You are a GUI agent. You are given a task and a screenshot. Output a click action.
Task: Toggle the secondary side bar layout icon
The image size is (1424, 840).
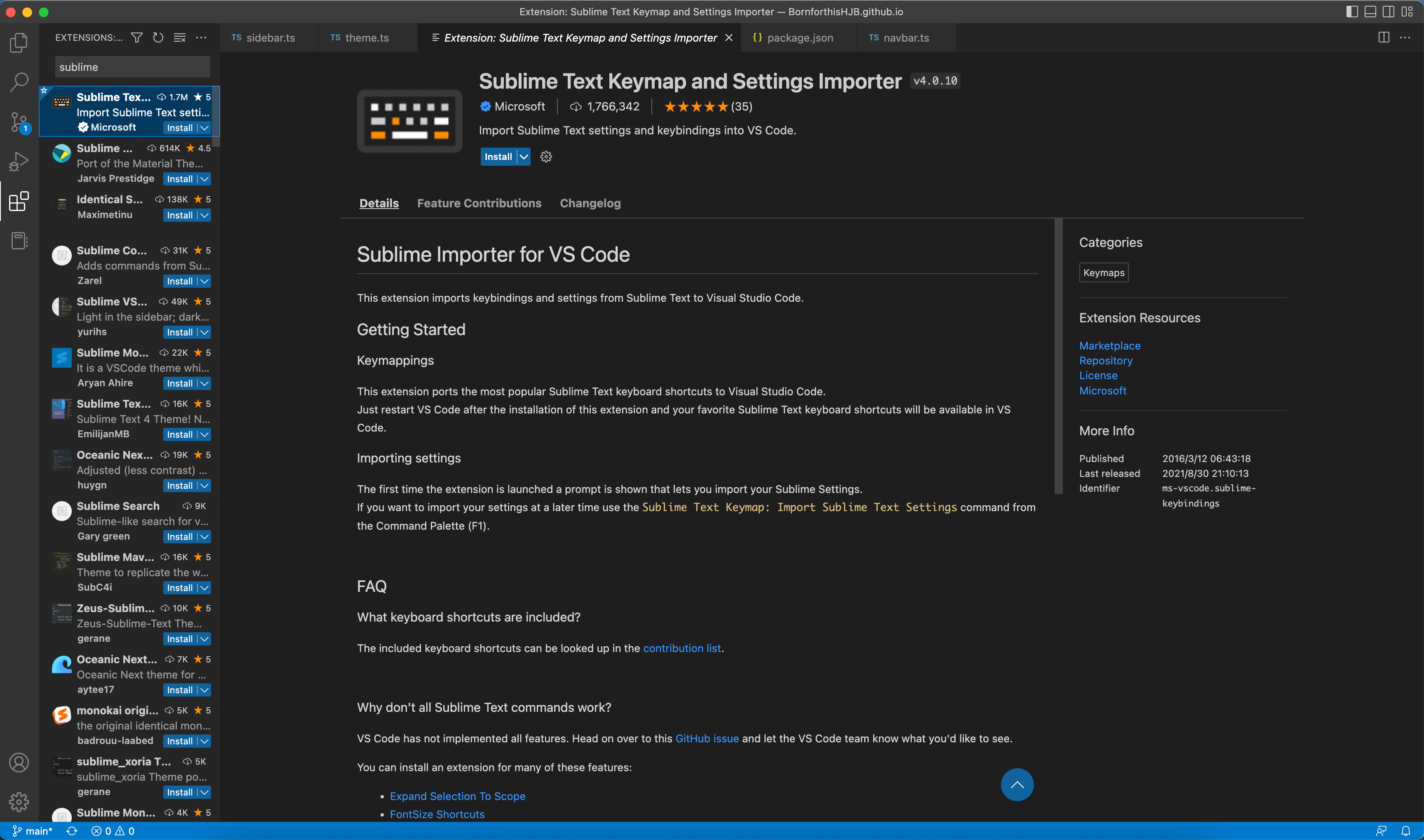click(1388, 11)
